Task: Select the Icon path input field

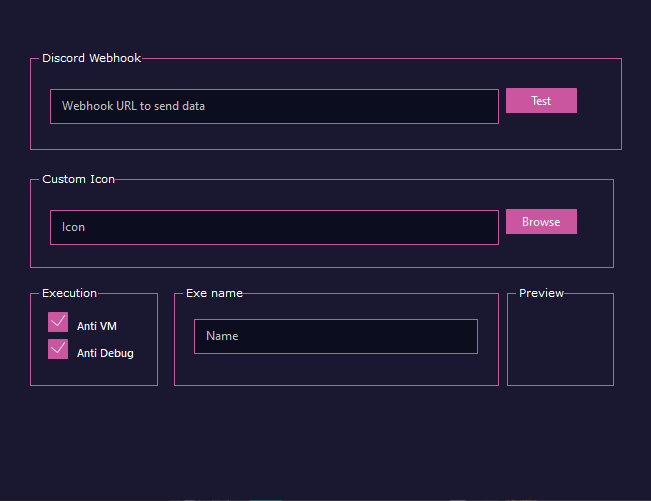Action: tap(274, 227)
